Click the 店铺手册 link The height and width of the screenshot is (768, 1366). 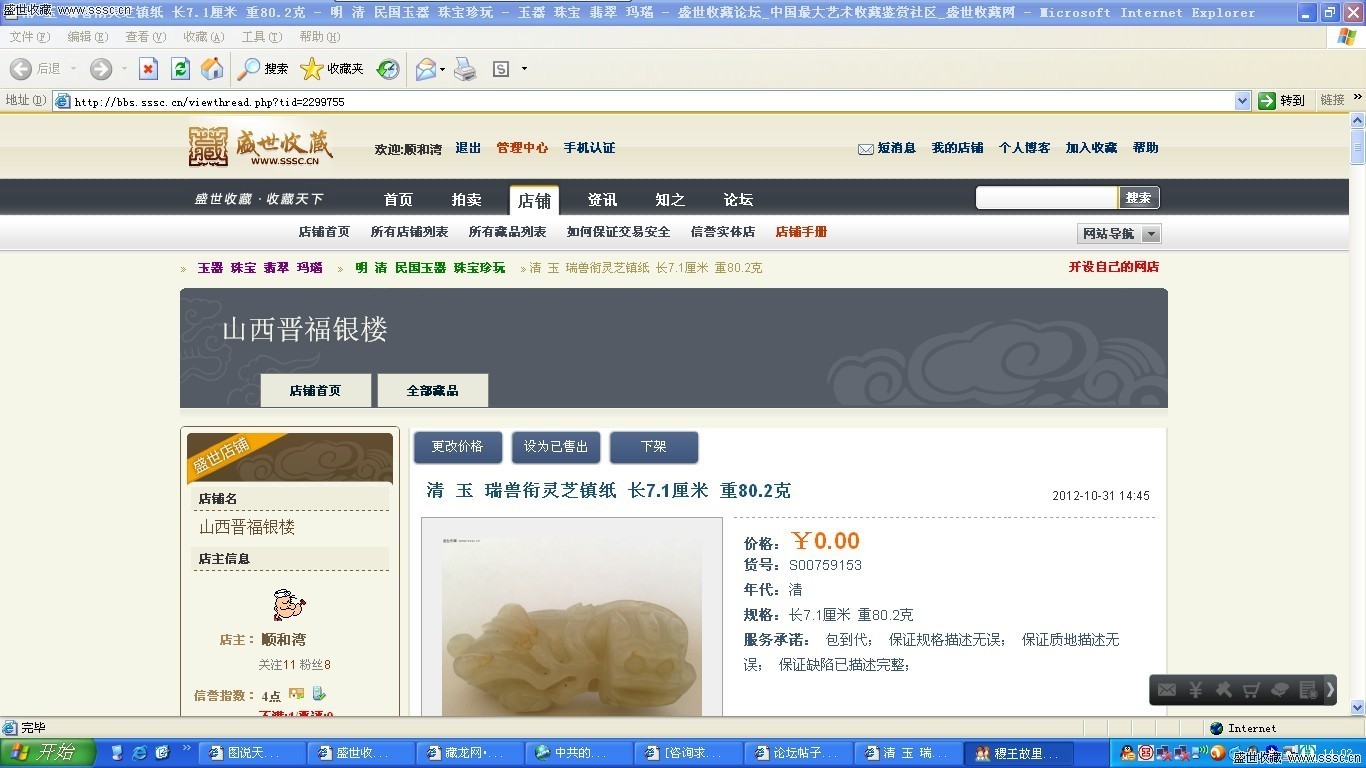[x=801, y=232]
